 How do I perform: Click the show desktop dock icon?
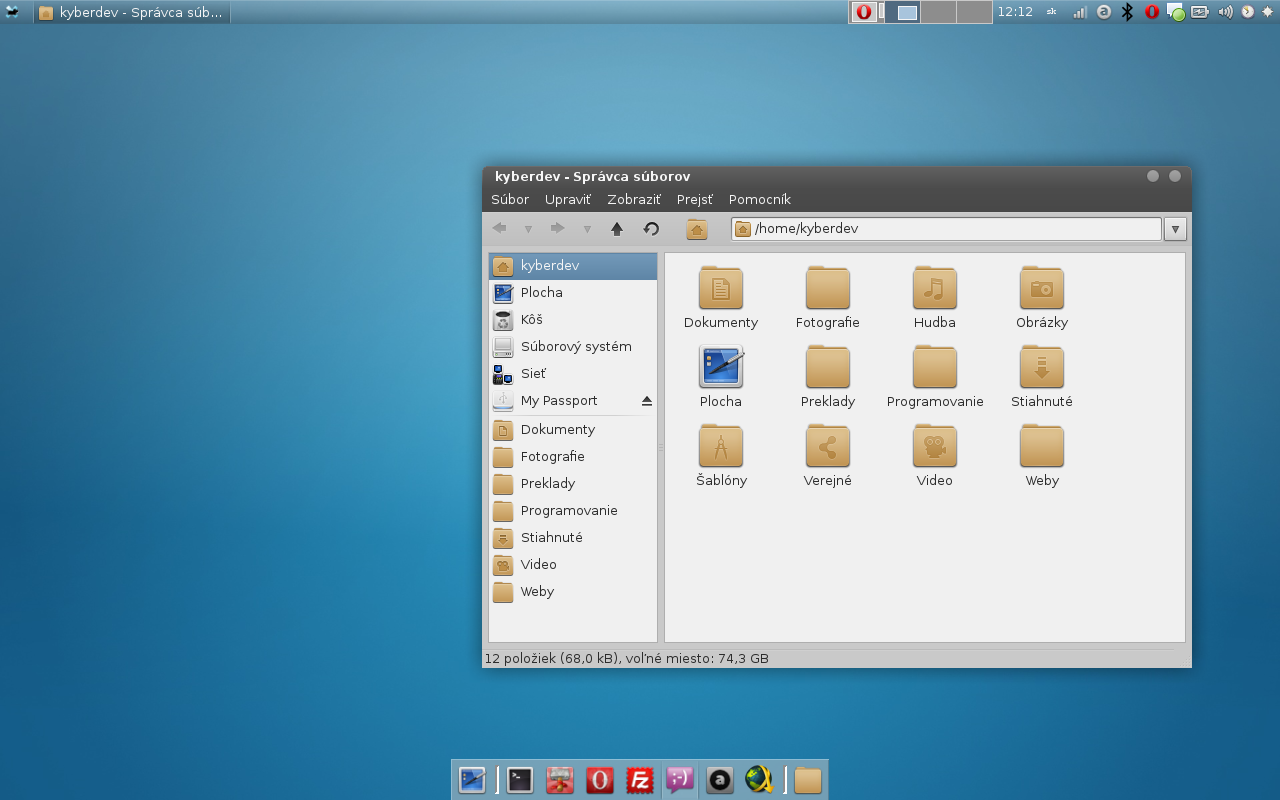click(x=472, y=780)
